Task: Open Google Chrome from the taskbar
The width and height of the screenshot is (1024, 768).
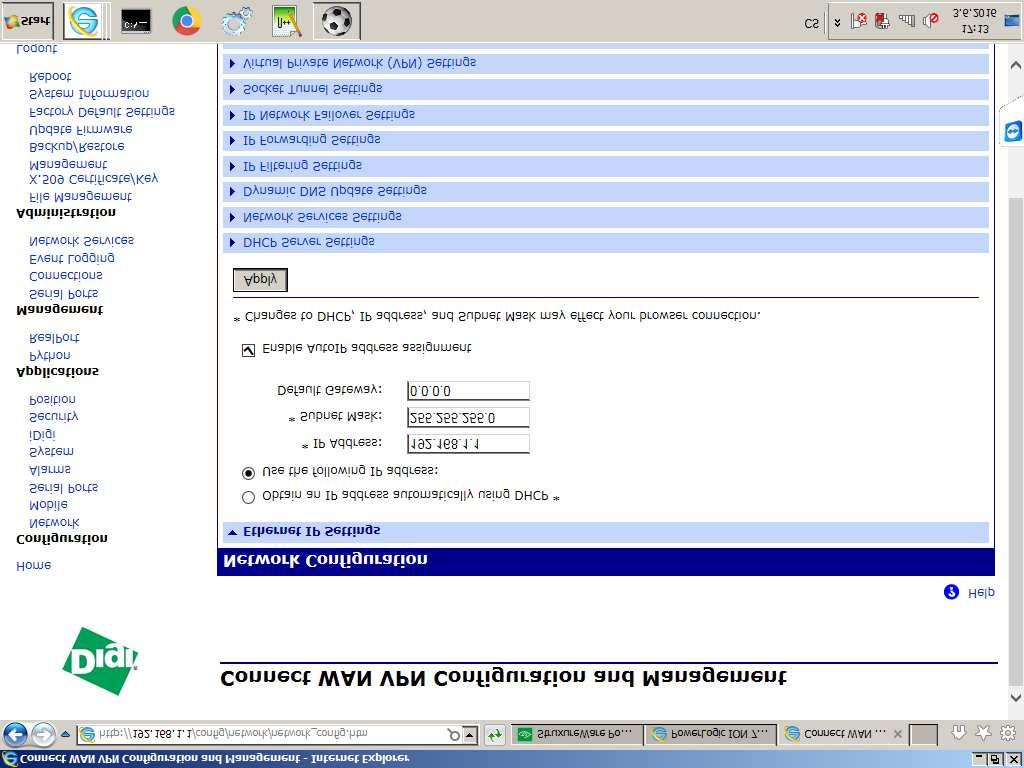Action: (186, 22)
